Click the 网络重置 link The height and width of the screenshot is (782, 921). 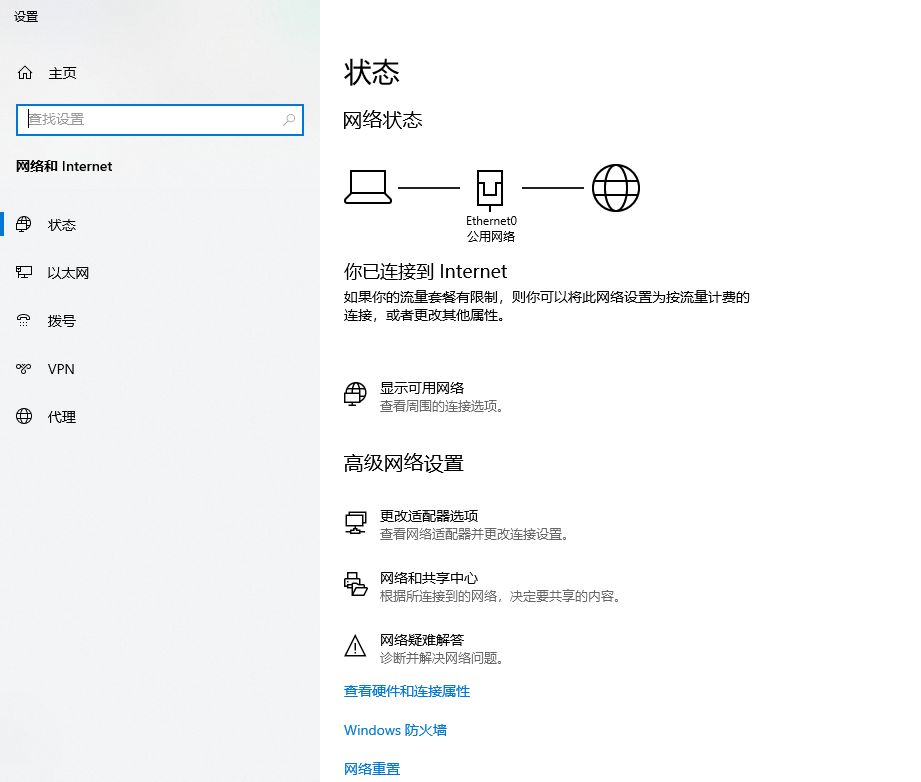click(x=370, y=768)
